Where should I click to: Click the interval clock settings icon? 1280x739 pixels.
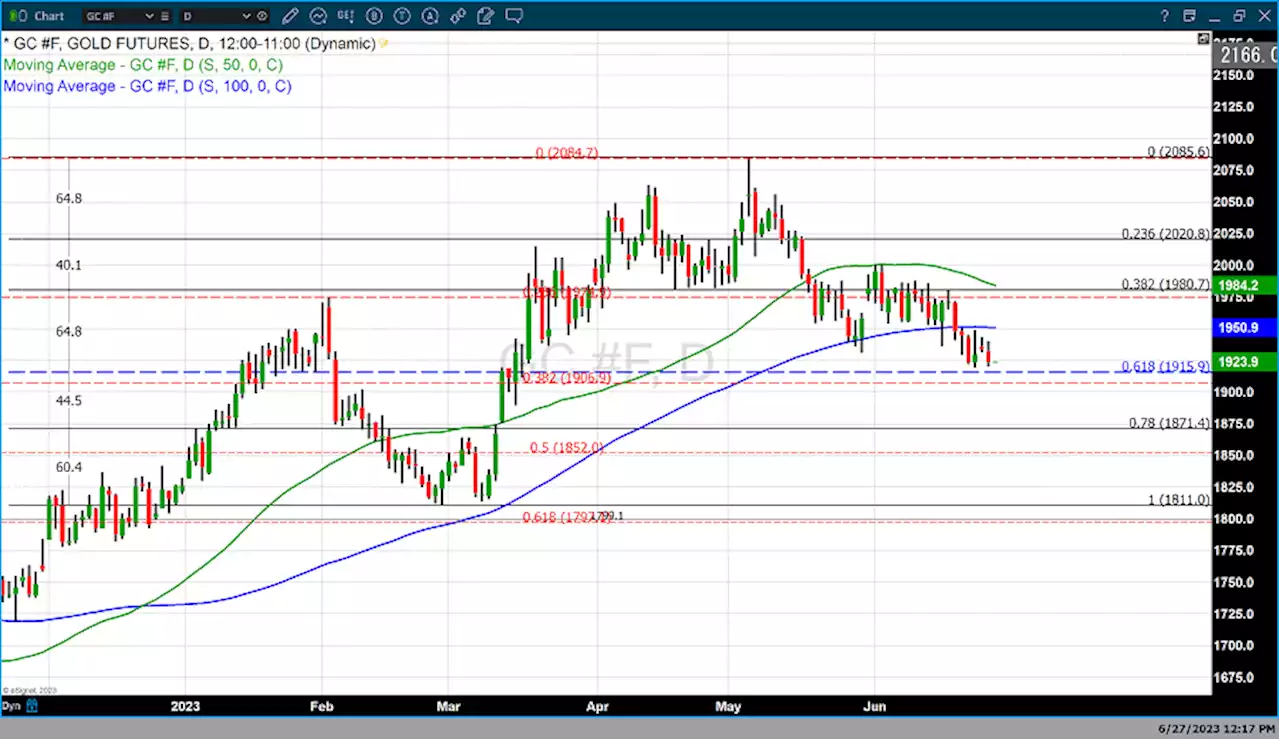pos(263,16)
